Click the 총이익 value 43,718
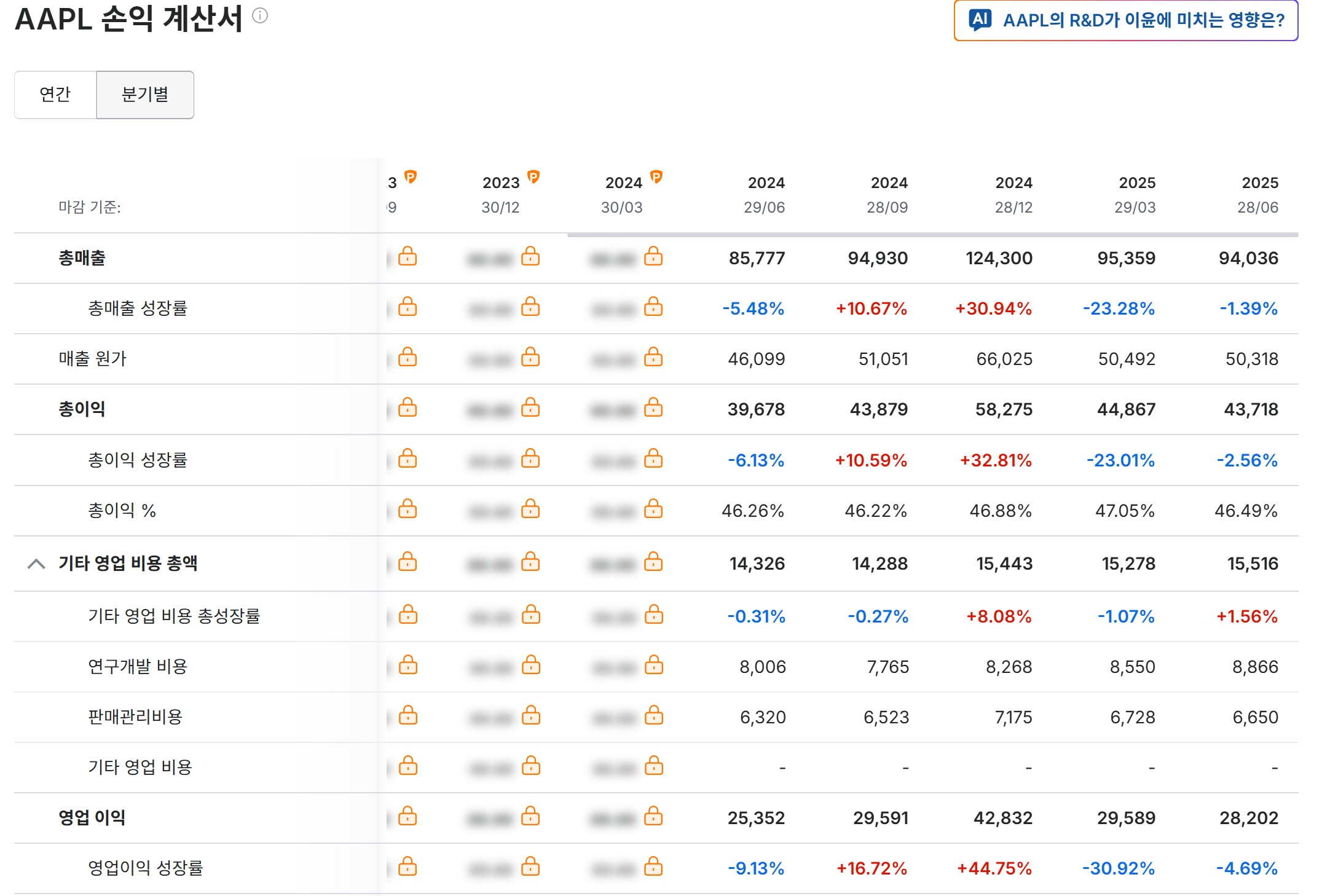1330x896 pixels. pos(1251,409)
